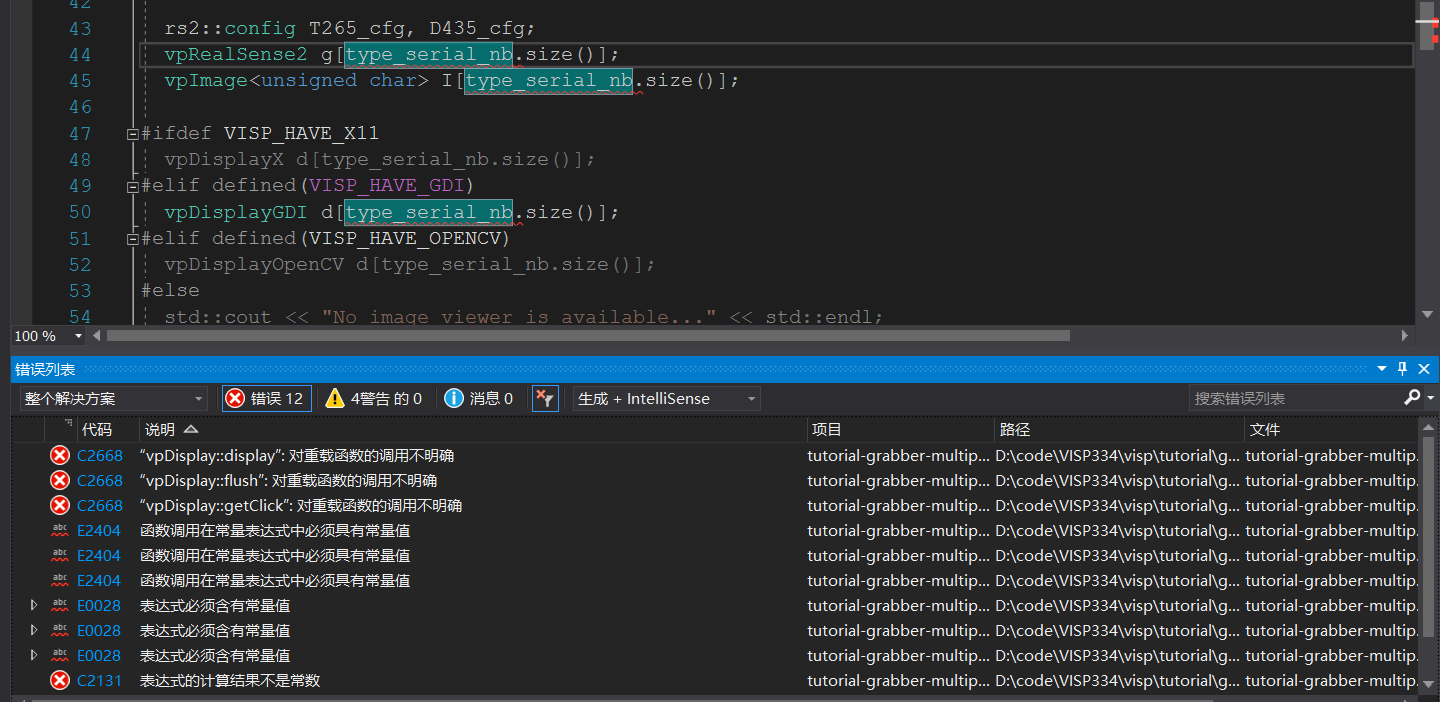Image resolution: width=1440 pixels, height=702 pixels.
Task: Click the editor horizontal scrollbar thumb
Action: pyautogui.click(x=588, y=336)
